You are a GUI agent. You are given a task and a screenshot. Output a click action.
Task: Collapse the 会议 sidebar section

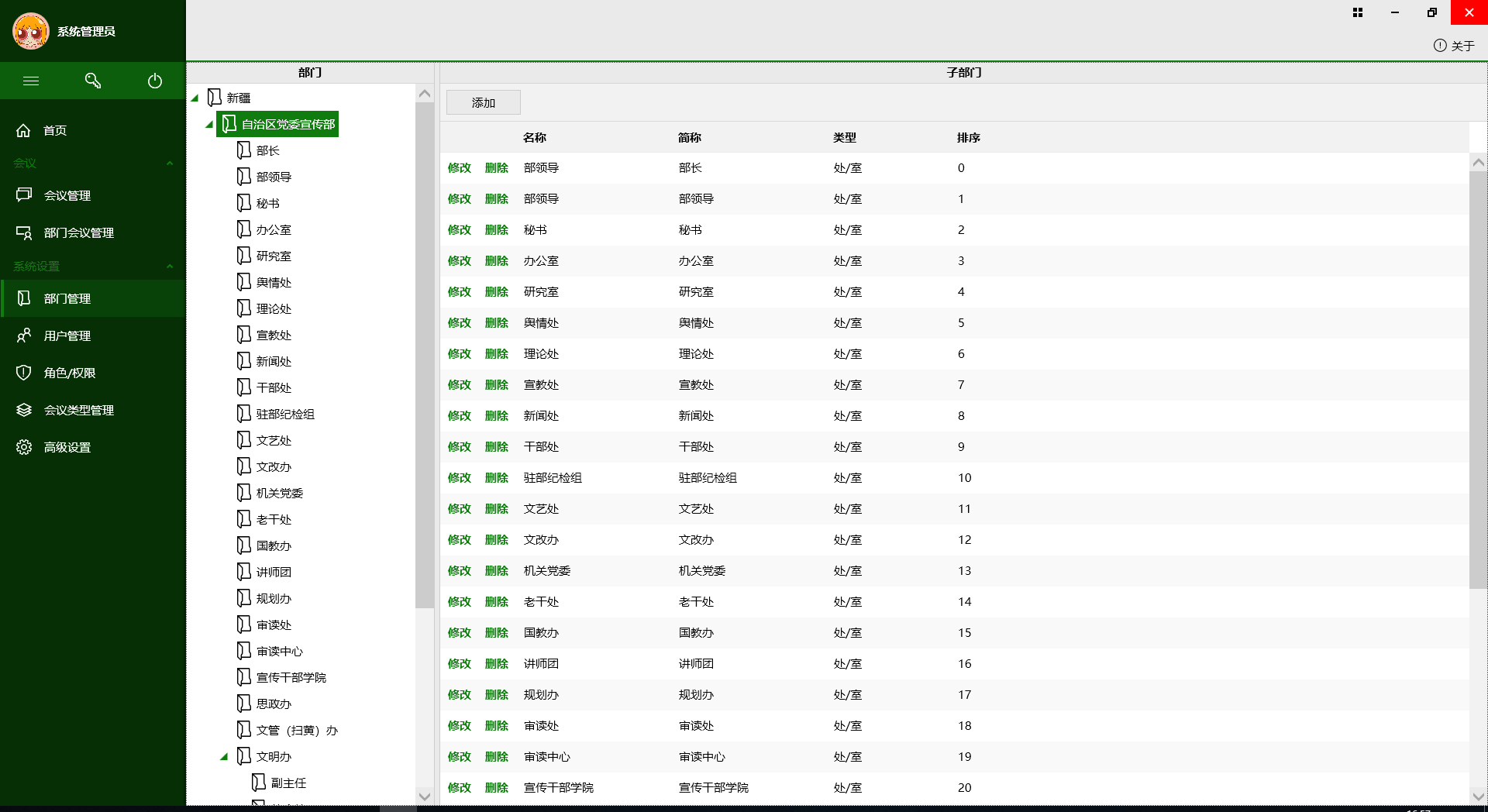click(170, 163)
